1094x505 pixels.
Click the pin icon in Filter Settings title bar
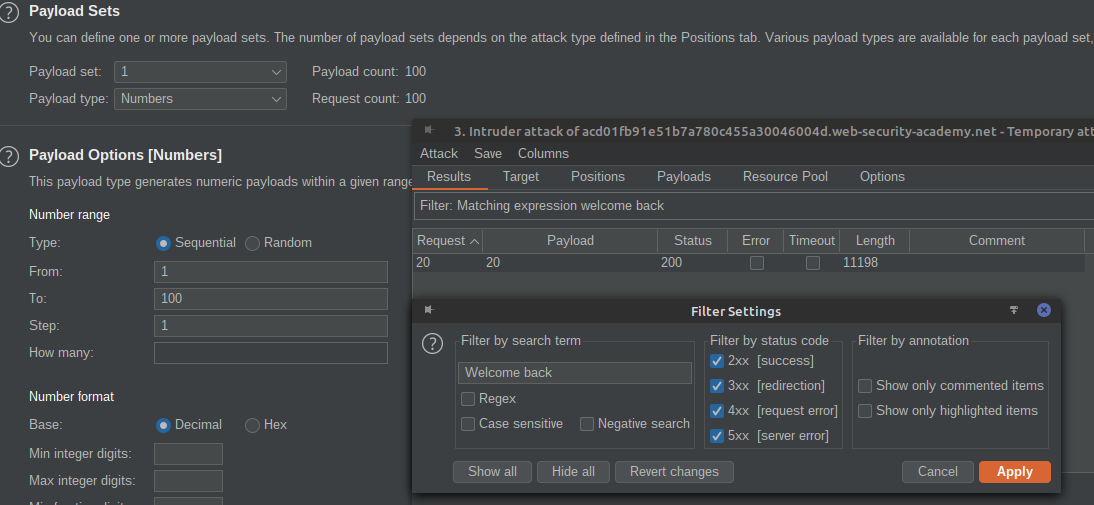pyautogui.click(x=1014, y=310)
